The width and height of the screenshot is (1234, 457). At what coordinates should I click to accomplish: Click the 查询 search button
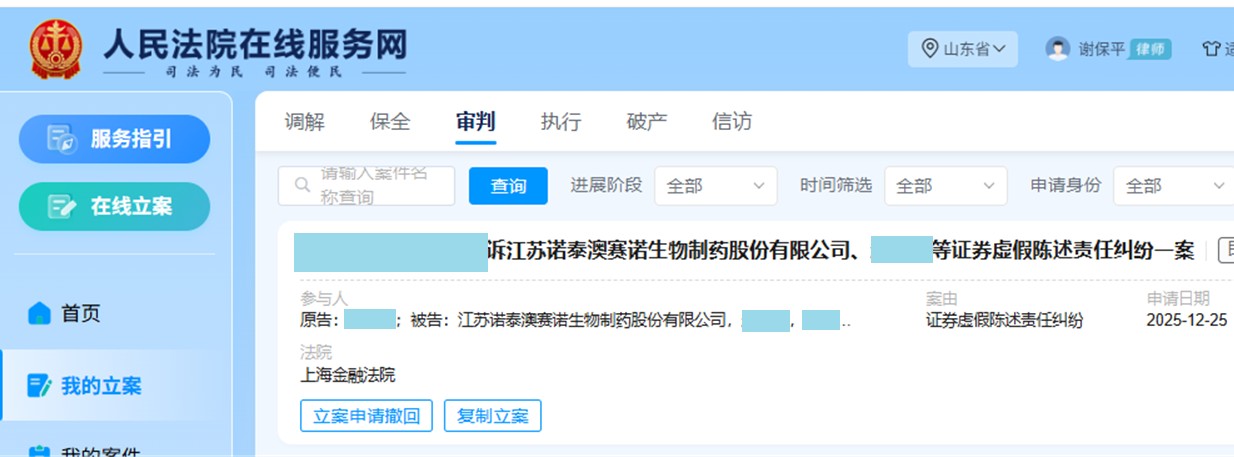point(508,186)
